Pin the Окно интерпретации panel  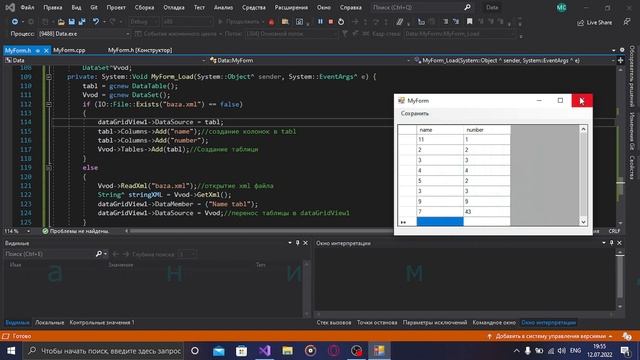[611, 243]
